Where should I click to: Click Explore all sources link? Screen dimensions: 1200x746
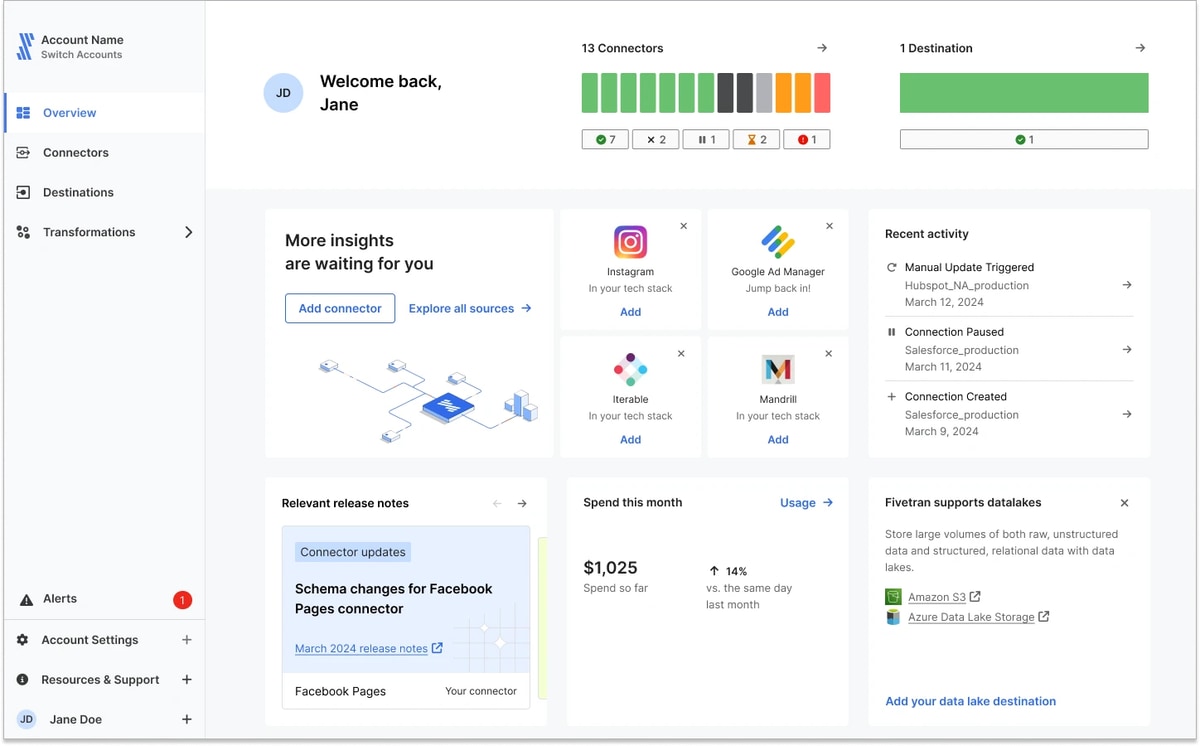470,308
